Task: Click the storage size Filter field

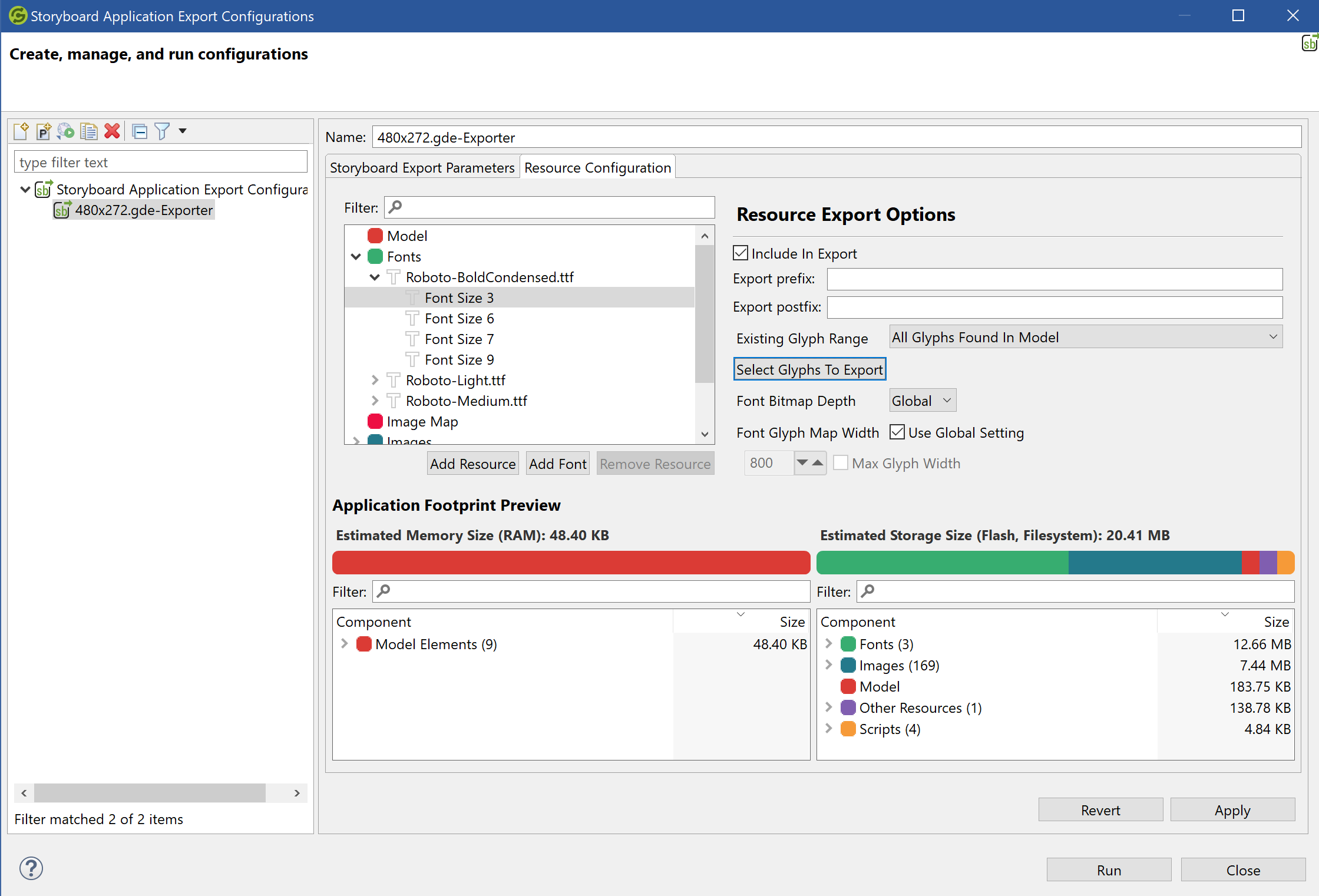Action: (x=1075, y=591)
